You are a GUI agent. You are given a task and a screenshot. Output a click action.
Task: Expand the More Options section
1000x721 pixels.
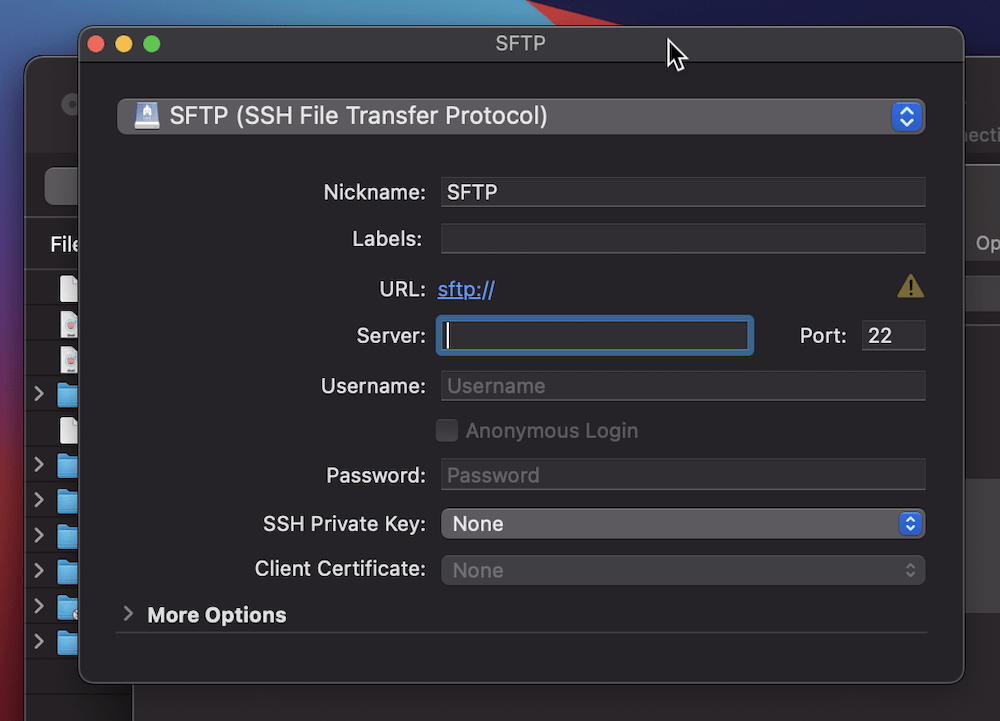coord(128,614)
